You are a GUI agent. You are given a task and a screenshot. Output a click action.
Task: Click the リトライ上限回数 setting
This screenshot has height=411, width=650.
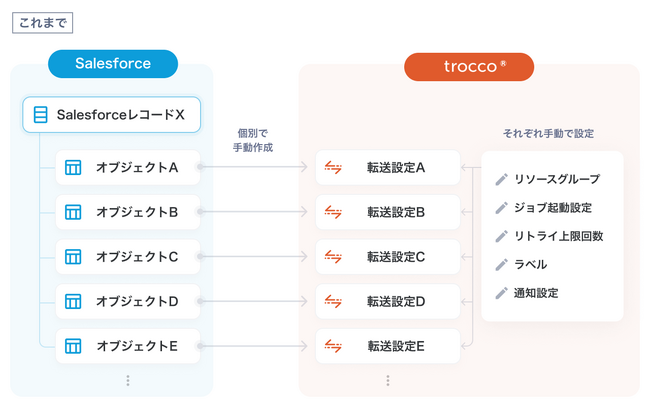tap(556, 236)
